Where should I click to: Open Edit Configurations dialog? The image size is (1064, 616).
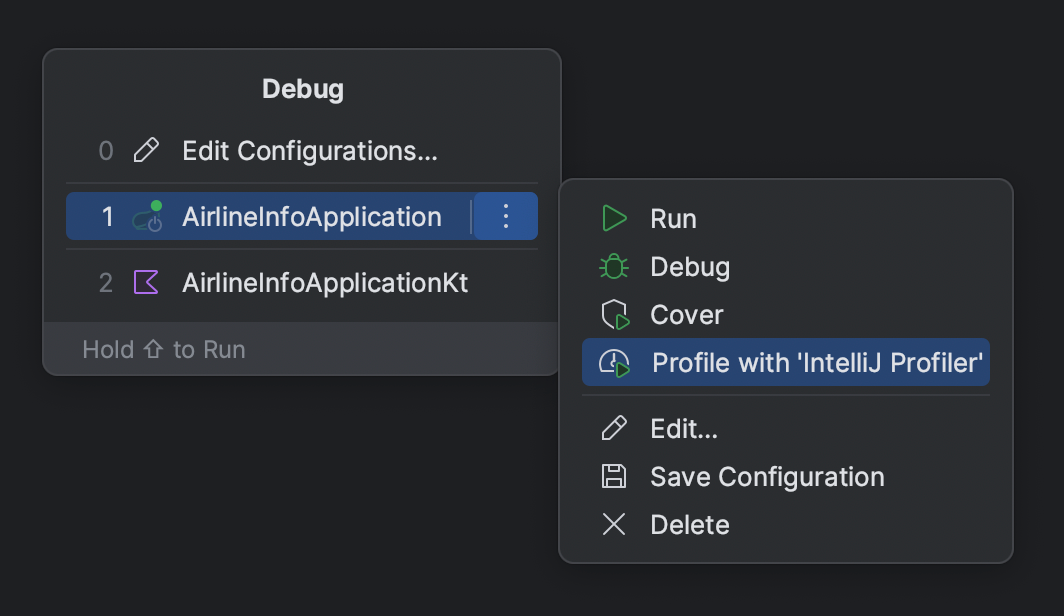tap(310, 150)
